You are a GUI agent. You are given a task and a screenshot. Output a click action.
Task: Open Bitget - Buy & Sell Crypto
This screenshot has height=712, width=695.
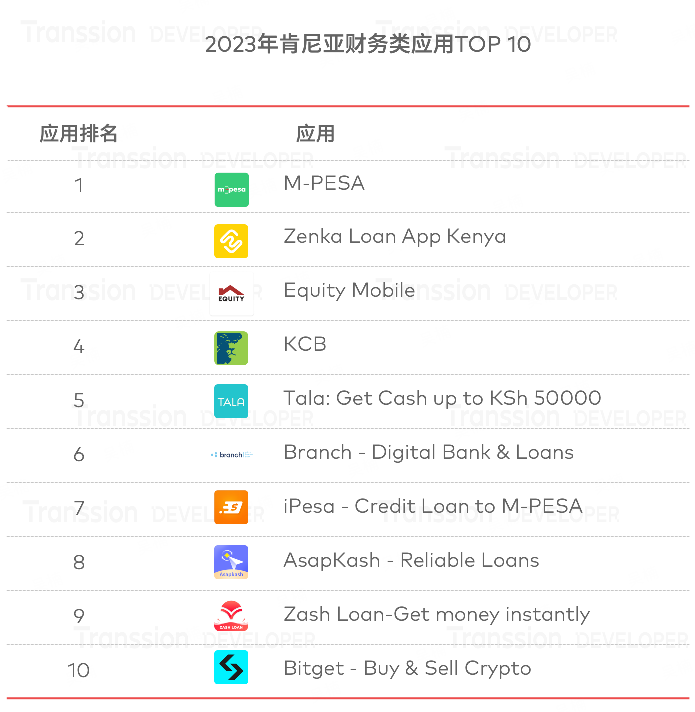click(x=407, y=668)
